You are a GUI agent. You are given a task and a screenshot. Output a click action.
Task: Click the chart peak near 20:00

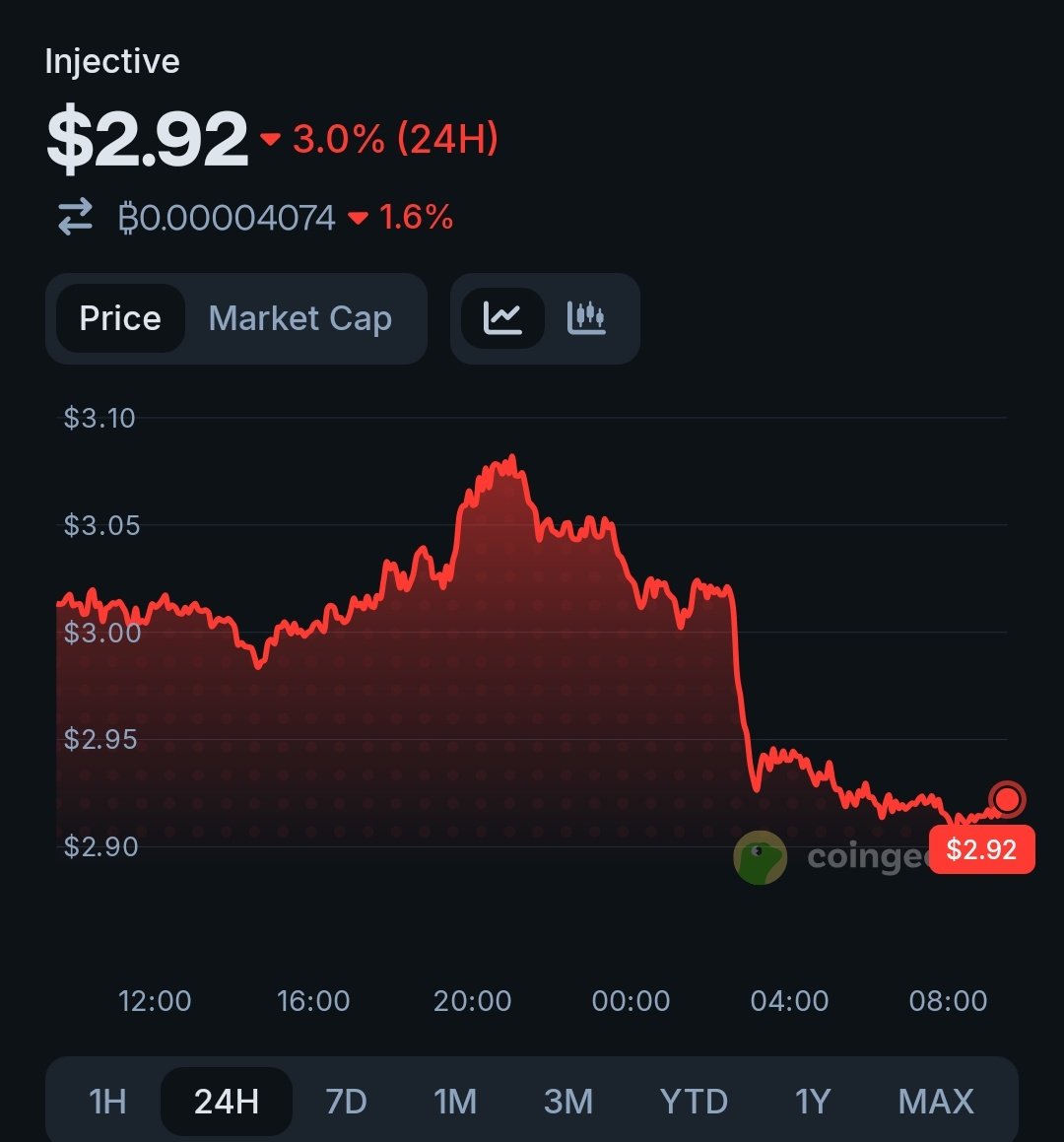coord(511,459)
